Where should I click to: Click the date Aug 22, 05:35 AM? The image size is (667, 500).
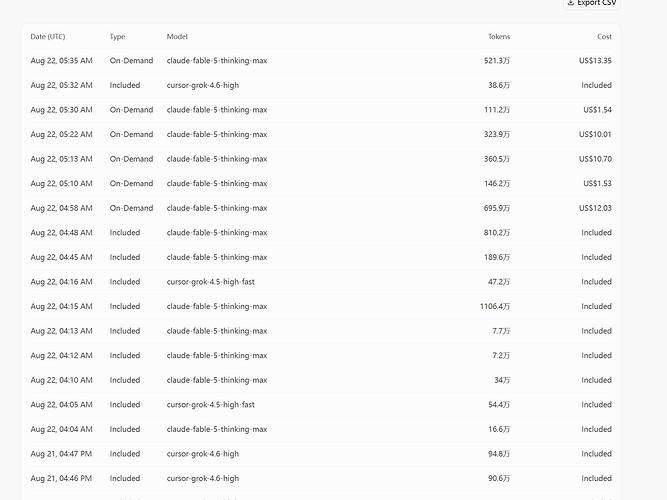61,61
